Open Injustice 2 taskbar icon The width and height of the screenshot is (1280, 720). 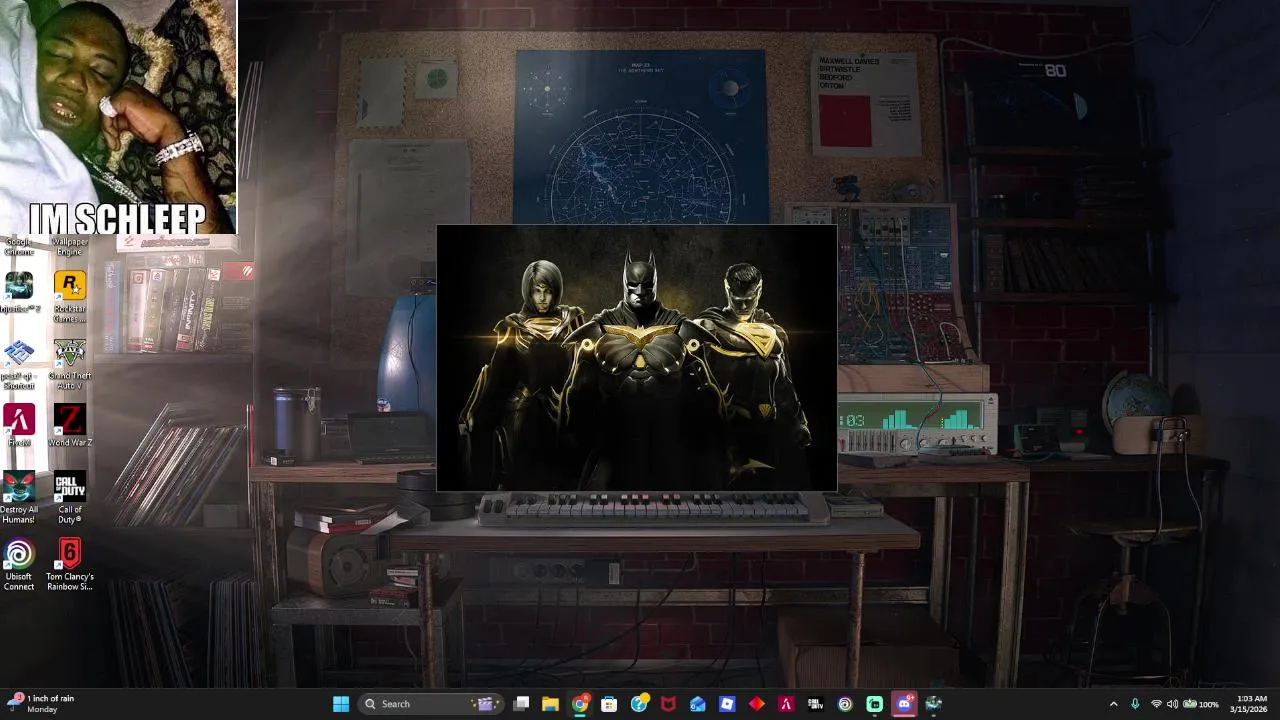934,704
